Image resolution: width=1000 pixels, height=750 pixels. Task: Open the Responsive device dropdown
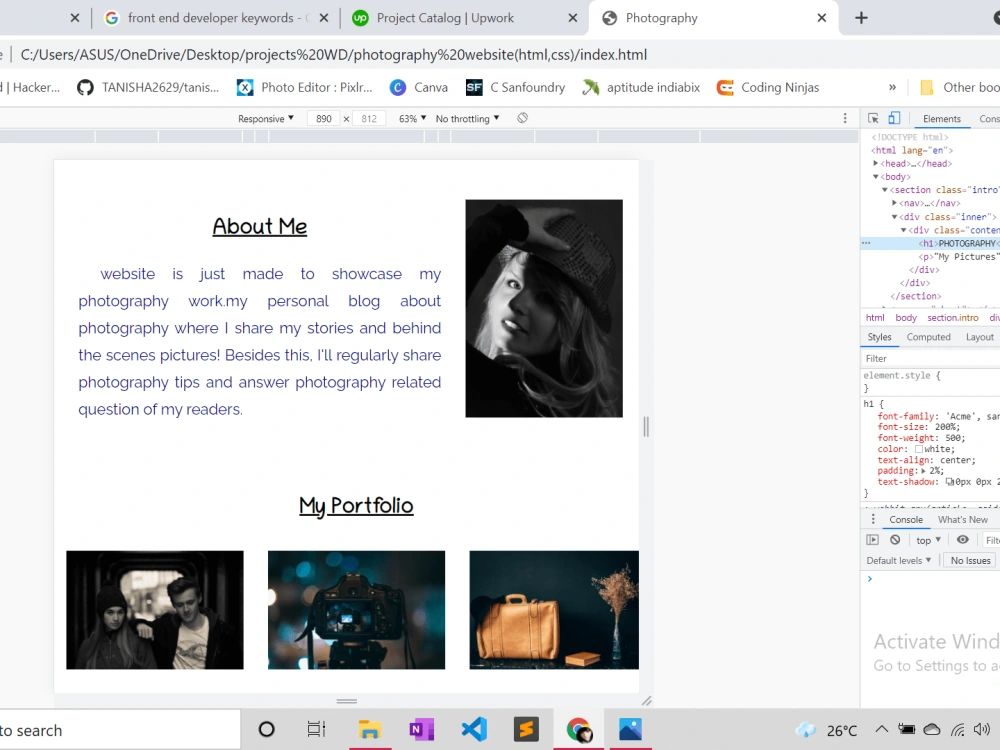coord(265,119)
